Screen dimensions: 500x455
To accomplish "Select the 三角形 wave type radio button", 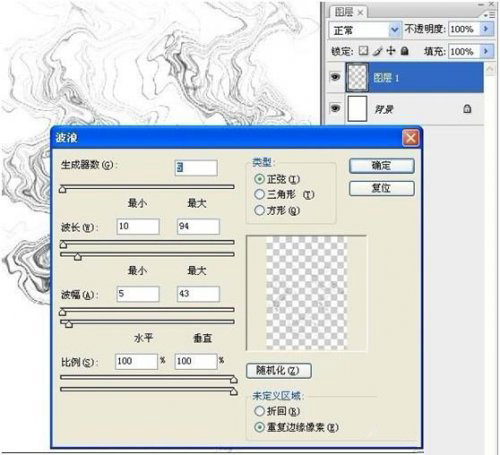I will coord(259,194).
